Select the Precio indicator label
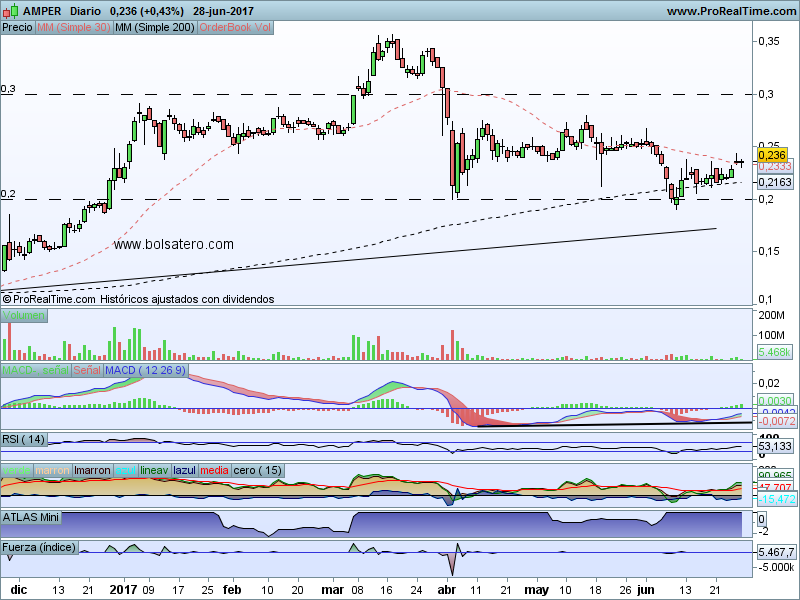Viewport: 800px width, 600px height. [x=17, y=28]
